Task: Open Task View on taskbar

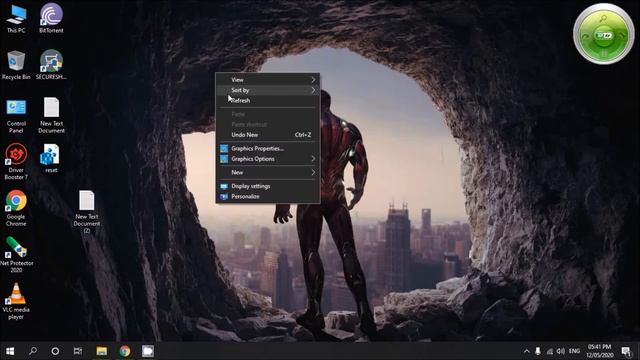Action: click(78, 351)
